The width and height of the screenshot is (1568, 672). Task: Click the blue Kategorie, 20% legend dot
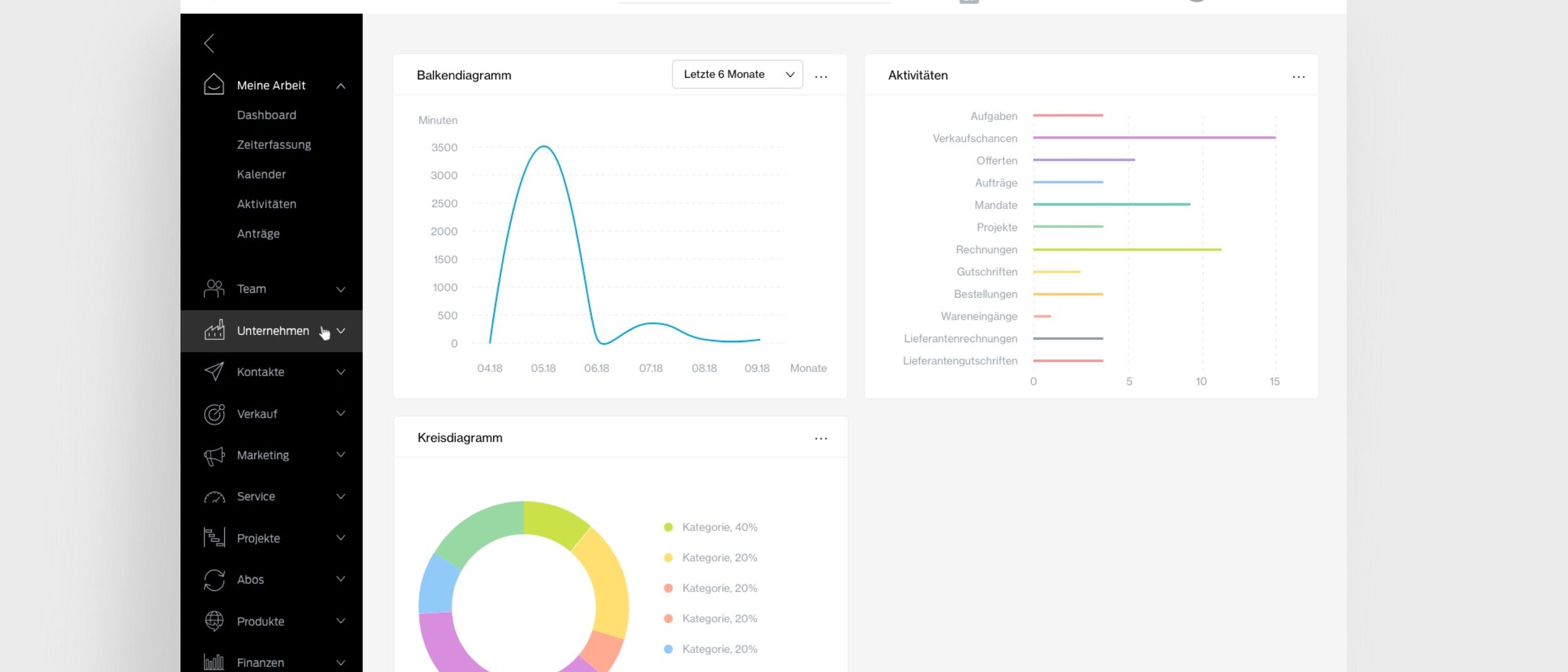point(668,649)
